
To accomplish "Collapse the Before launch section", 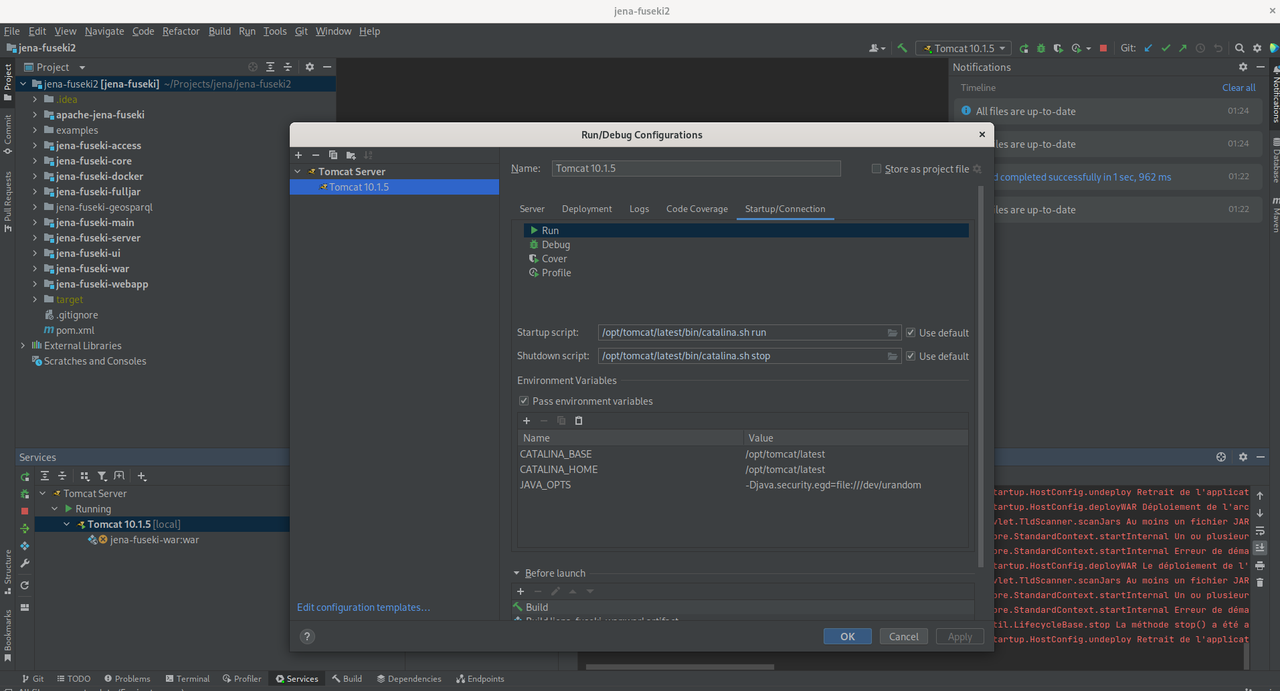I will [x=517, y=574].
